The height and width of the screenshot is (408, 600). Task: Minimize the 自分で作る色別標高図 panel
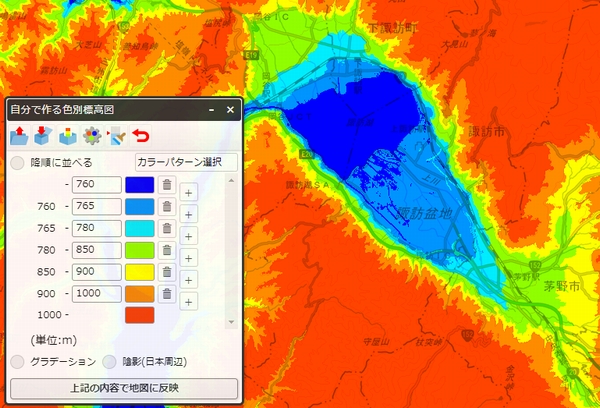212,109
